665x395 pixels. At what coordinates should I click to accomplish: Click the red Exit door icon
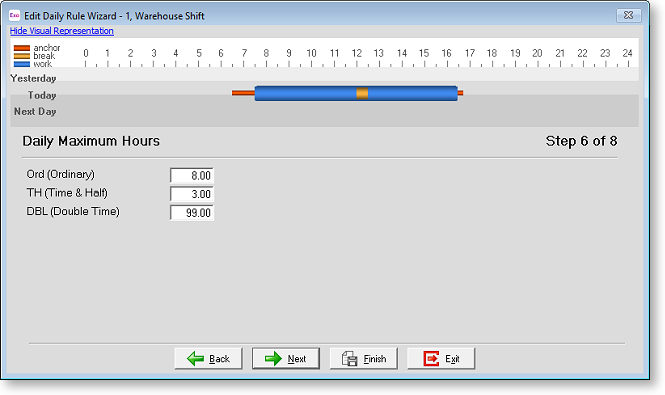pyautogui.click(x=431, y=359)
